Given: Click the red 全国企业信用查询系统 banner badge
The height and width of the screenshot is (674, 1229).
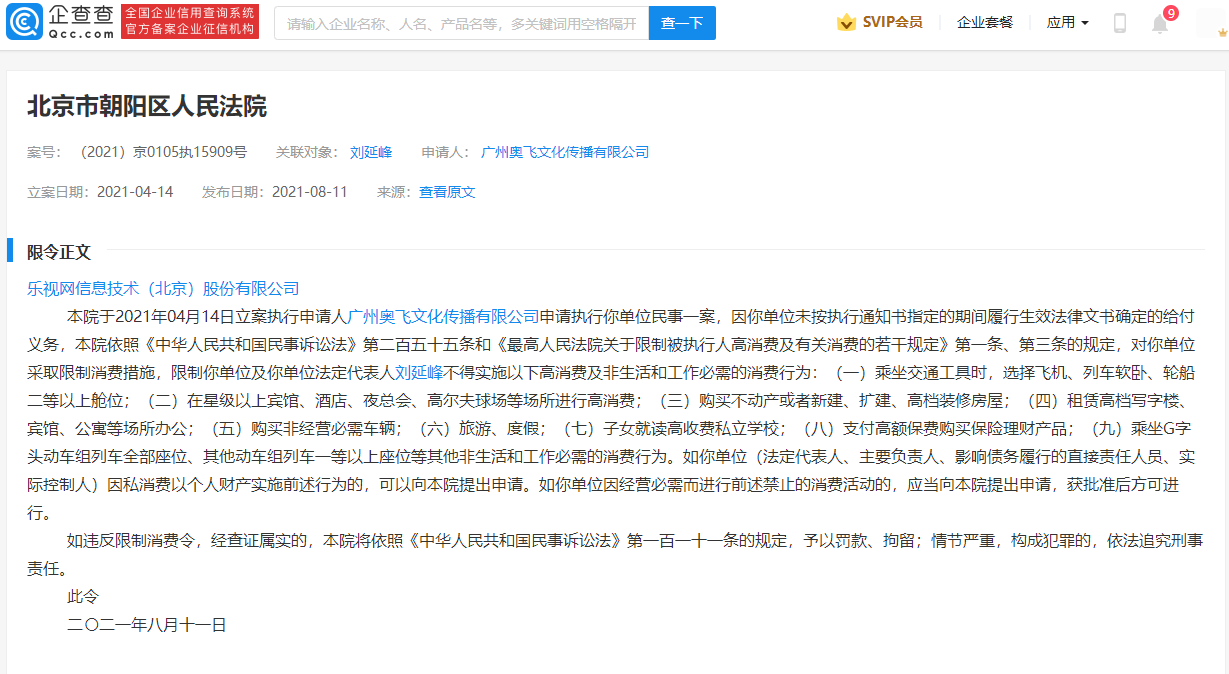Looking at the screenshot, I should point(190,22).
